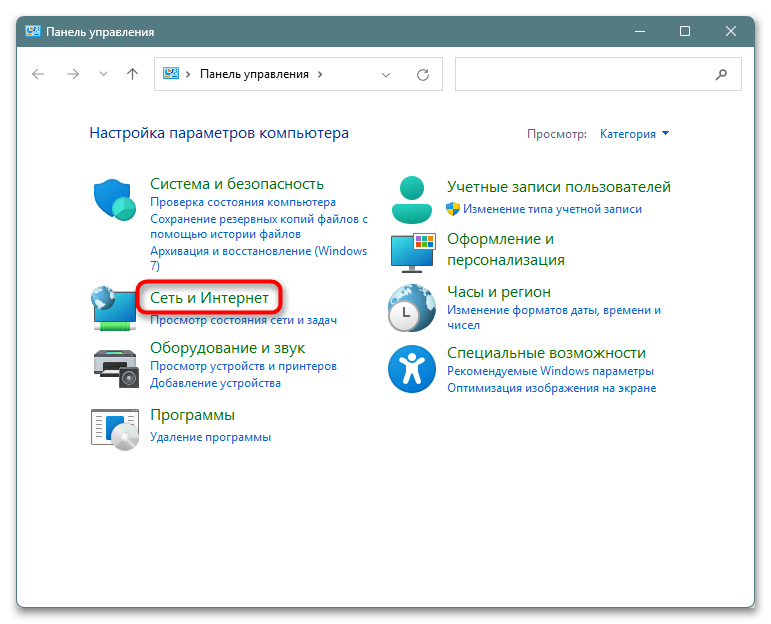Click Изменение типа учетной записи link
Screen dimensions: 771x624
[x=552, y=209]
